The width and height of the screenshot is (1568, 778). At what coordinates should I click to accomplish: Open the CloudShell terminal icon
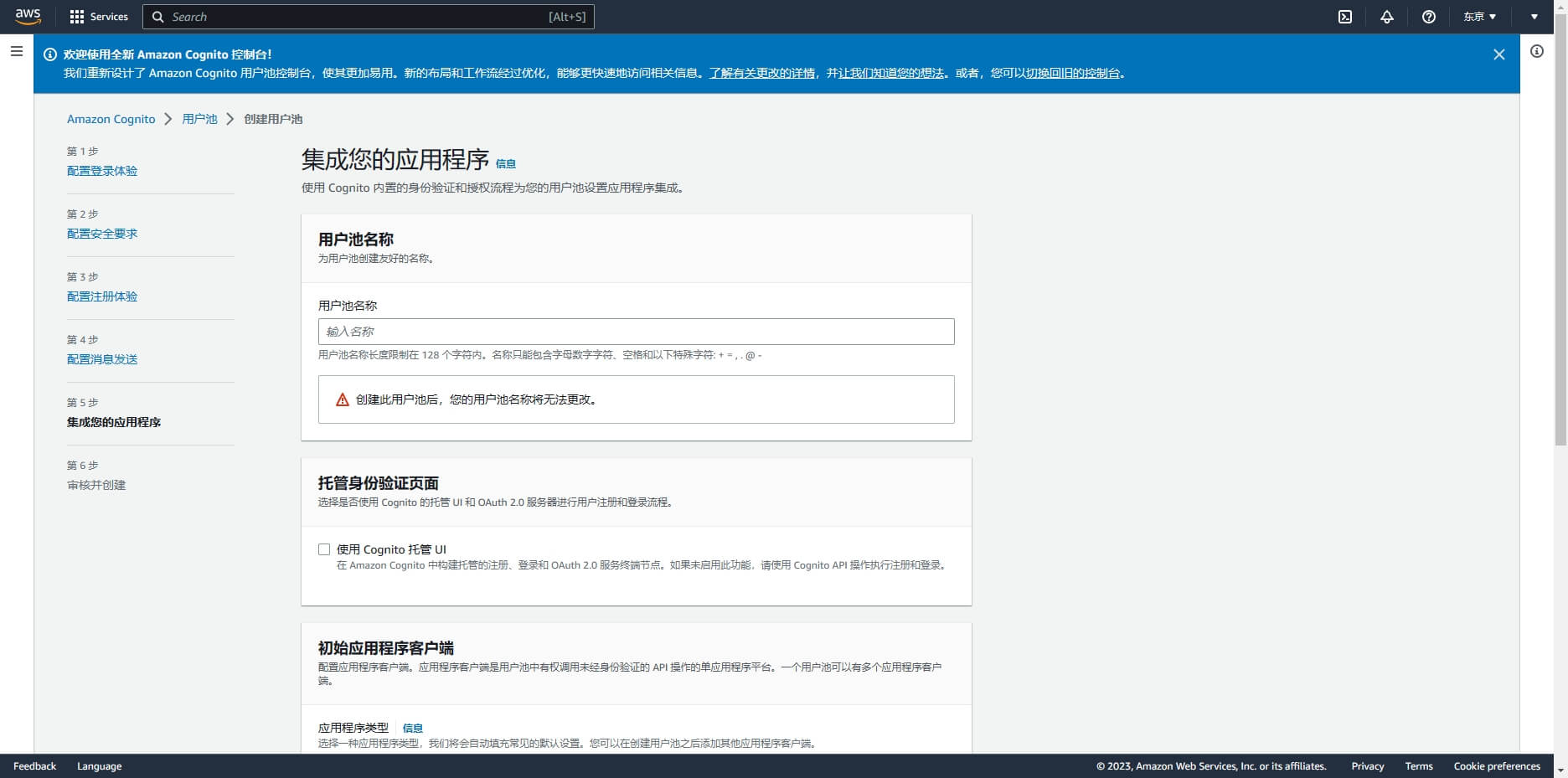point(1345,17)
